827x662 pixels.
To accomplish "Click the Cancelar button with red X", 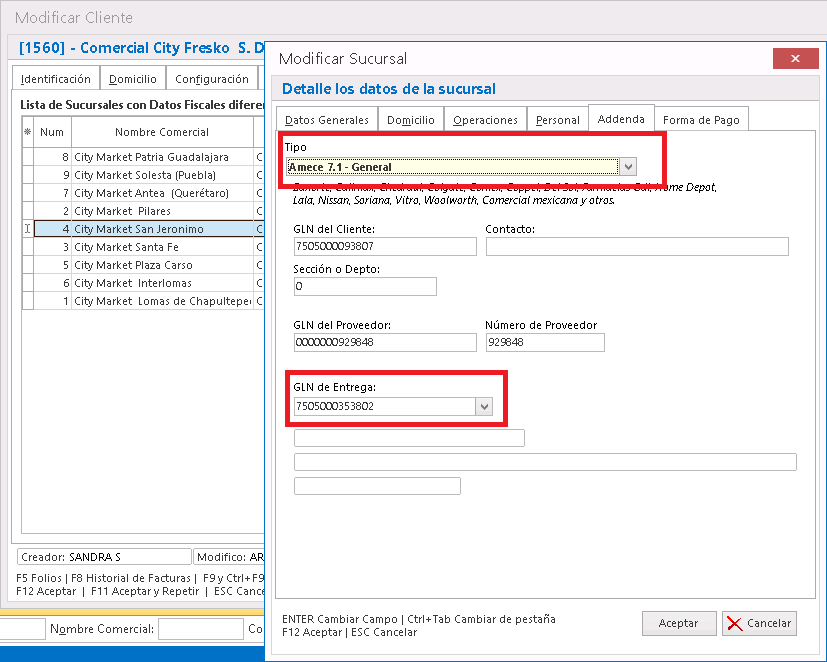I will click(x=758, y=623).
